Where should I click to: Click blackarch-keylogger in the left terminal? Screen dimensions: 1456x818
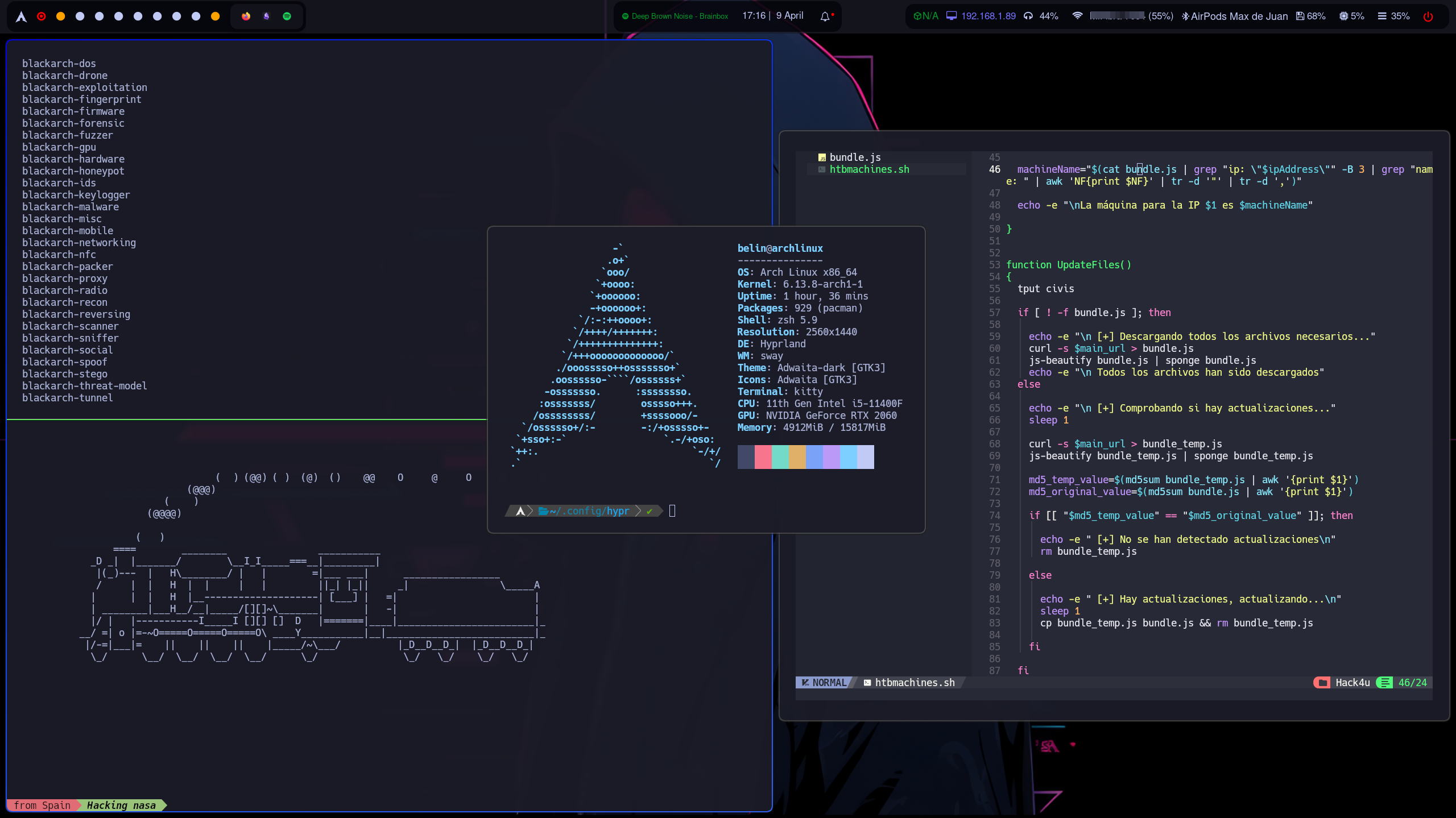coord(76,195)
